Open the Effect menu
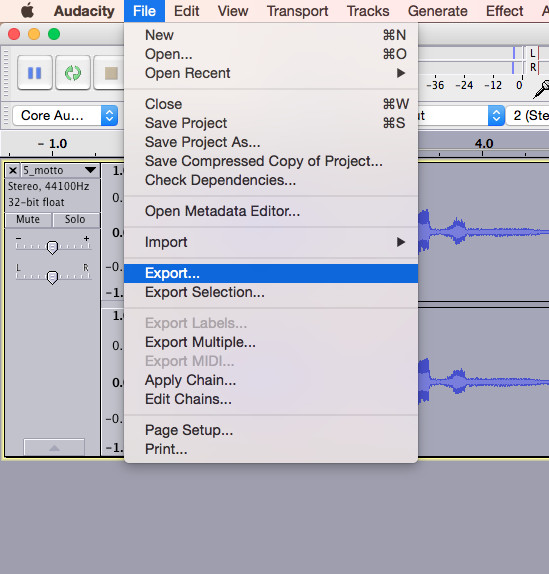Image resolution: width=549 pixels, height=574 pixels. point(505,11)
